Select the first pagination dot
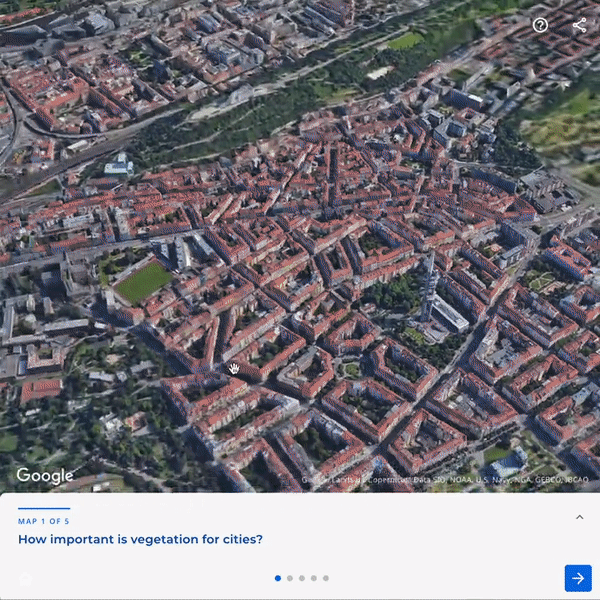This screenshot has height=600, width=600. point(278,578)
